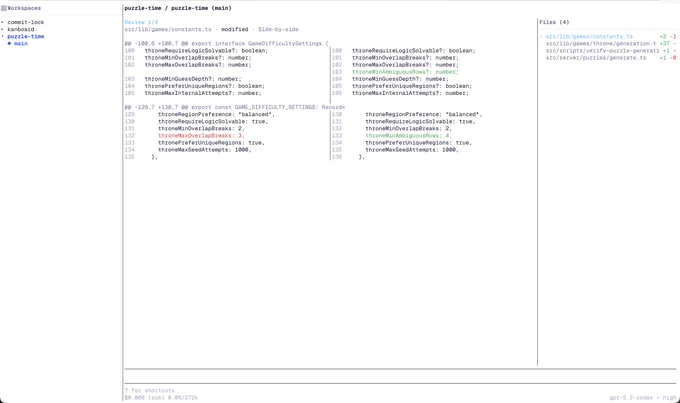Click line number 106 in the diff
The width and height of the screenshot is (680, 403).
[337, 93]
